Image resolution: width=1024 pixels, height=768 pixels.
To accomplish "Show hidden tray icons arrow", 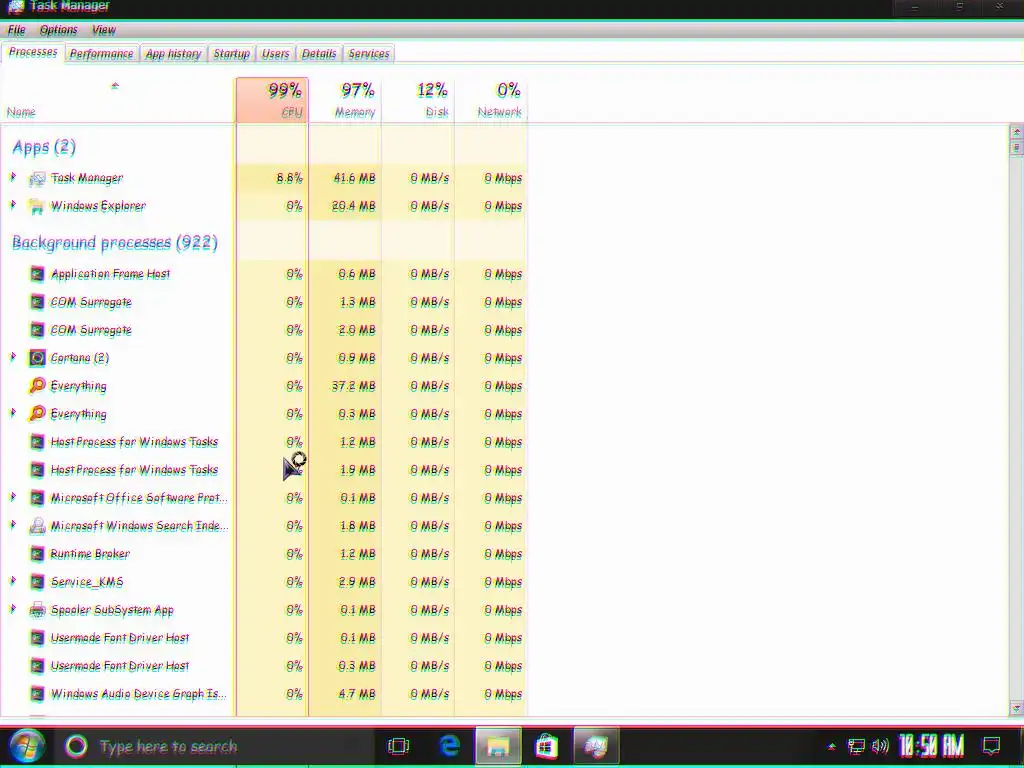I will pyautogui.click(x=831, y=746).
